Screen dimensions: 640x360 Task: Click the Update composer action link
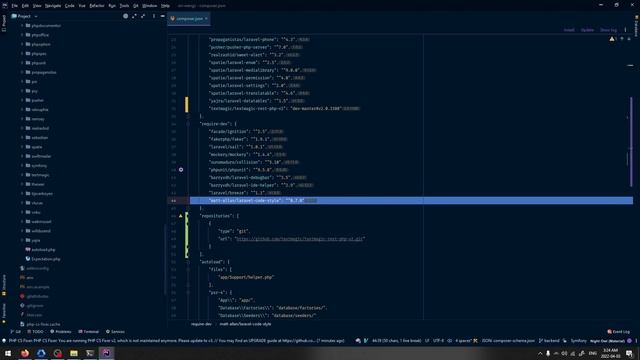click(x=587, y=30)
